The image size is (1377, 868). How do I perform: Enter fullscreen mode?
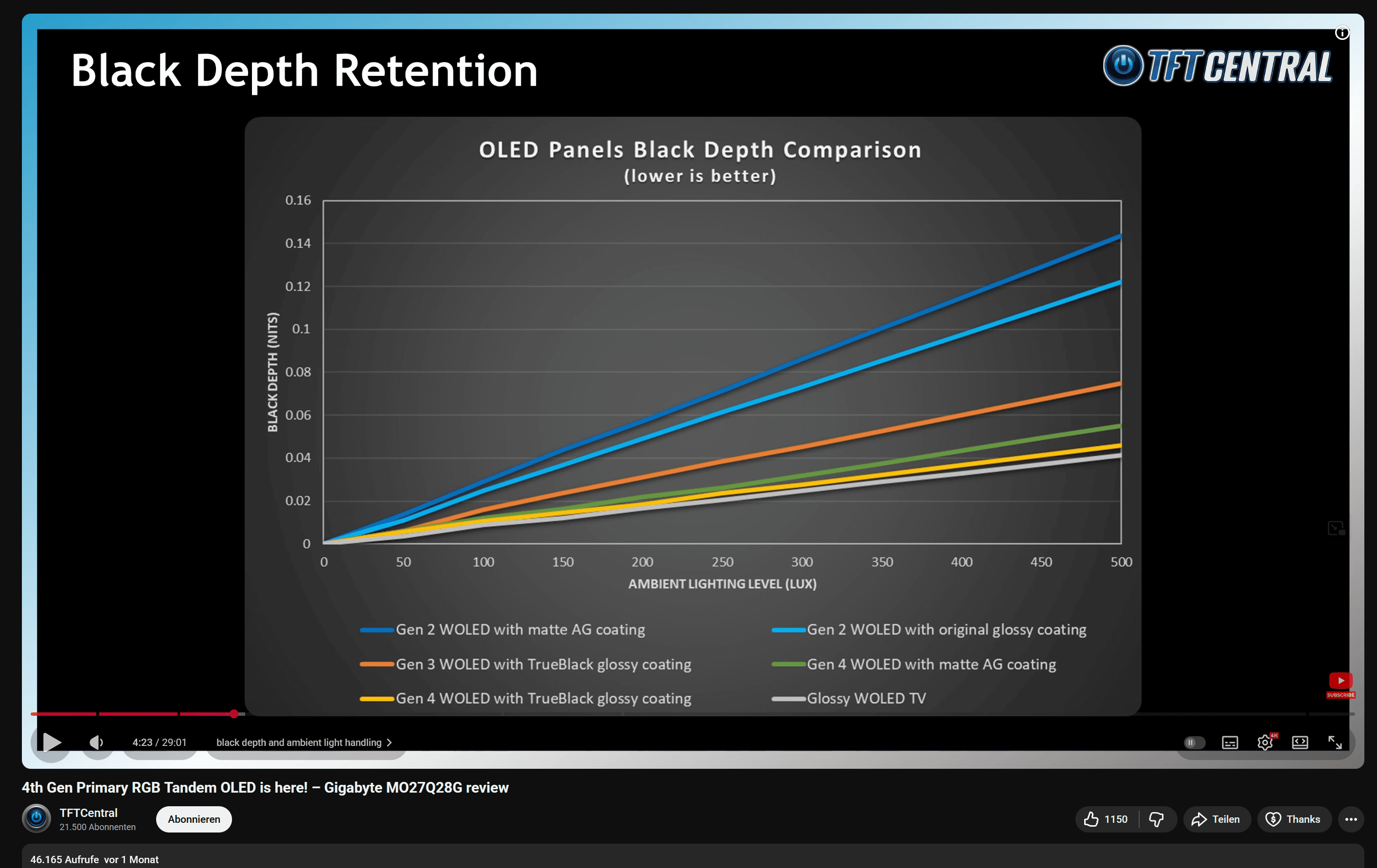point(1335,742)
